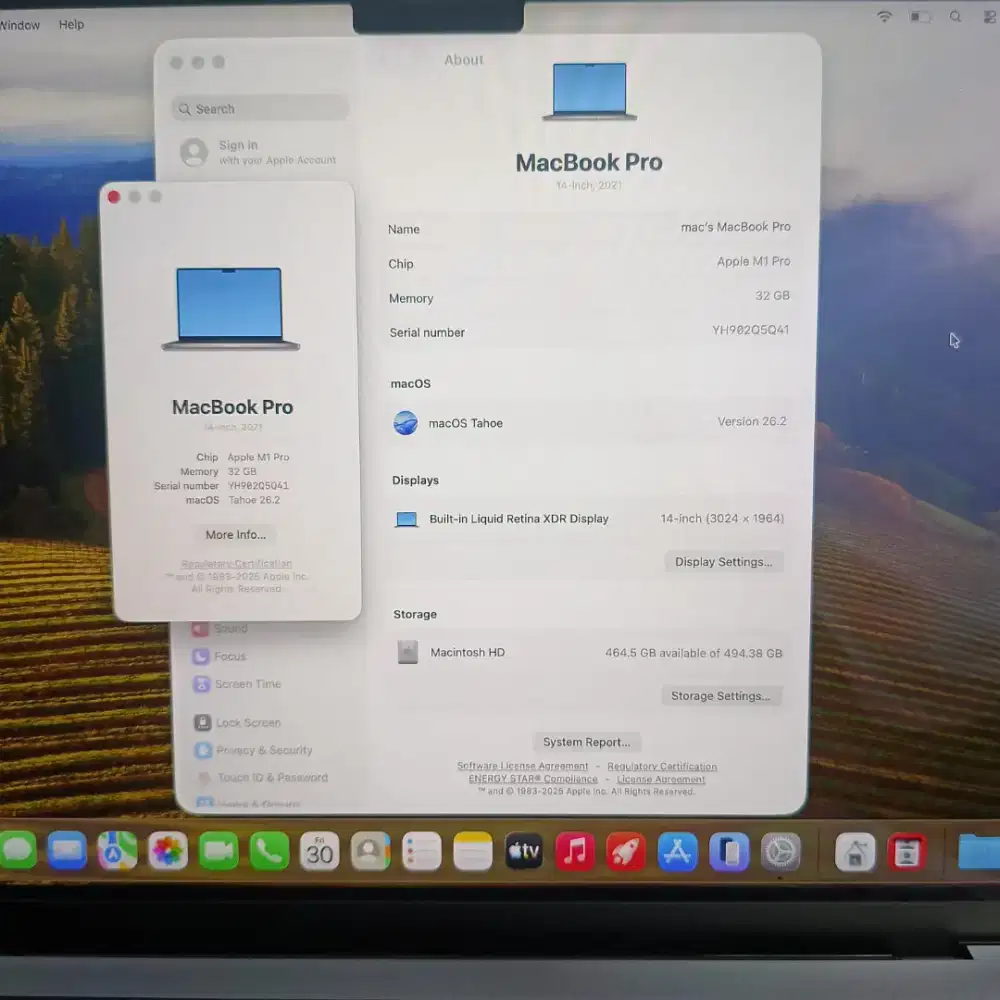The width and height of the screenshot is (1000, 1000).
Task: Click the Macintosh HD drive icon
Action: tap(408, 652)
